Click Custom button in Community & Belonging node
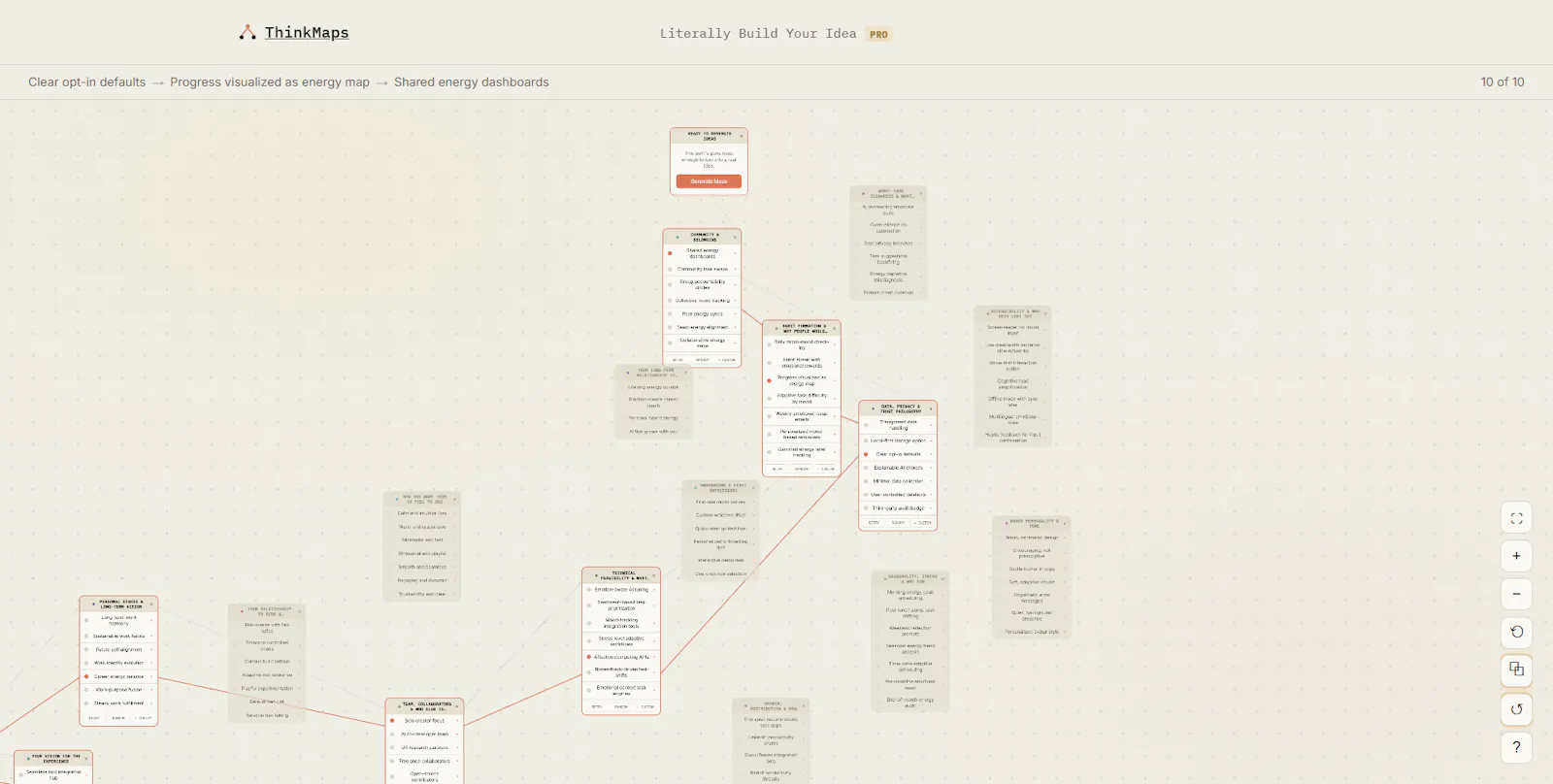Screen dimensions: 1553x784 pyautogui.click(x=727, y=360)
